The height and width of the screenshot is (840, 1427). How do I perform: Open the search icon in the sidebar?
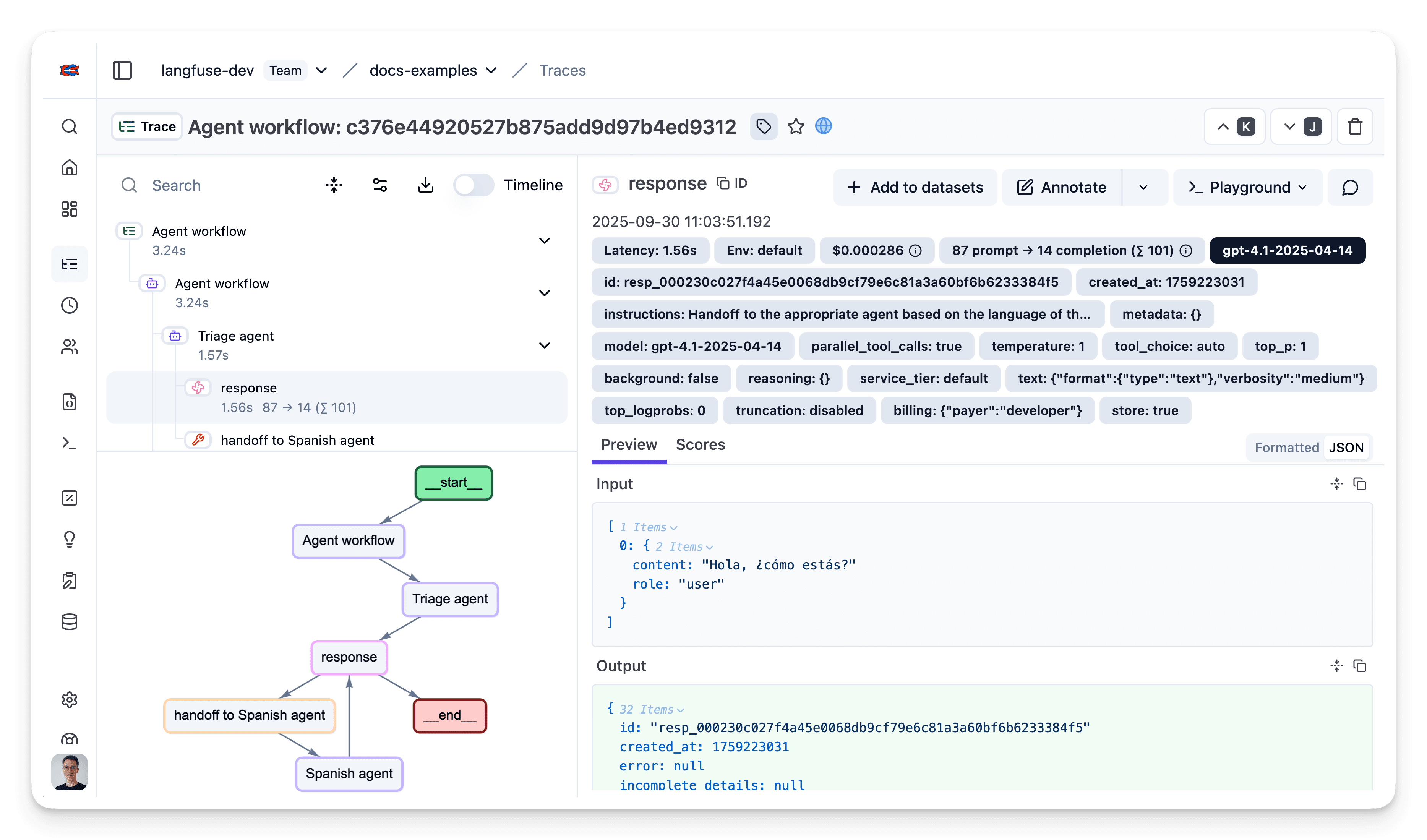tap(70, 126)
